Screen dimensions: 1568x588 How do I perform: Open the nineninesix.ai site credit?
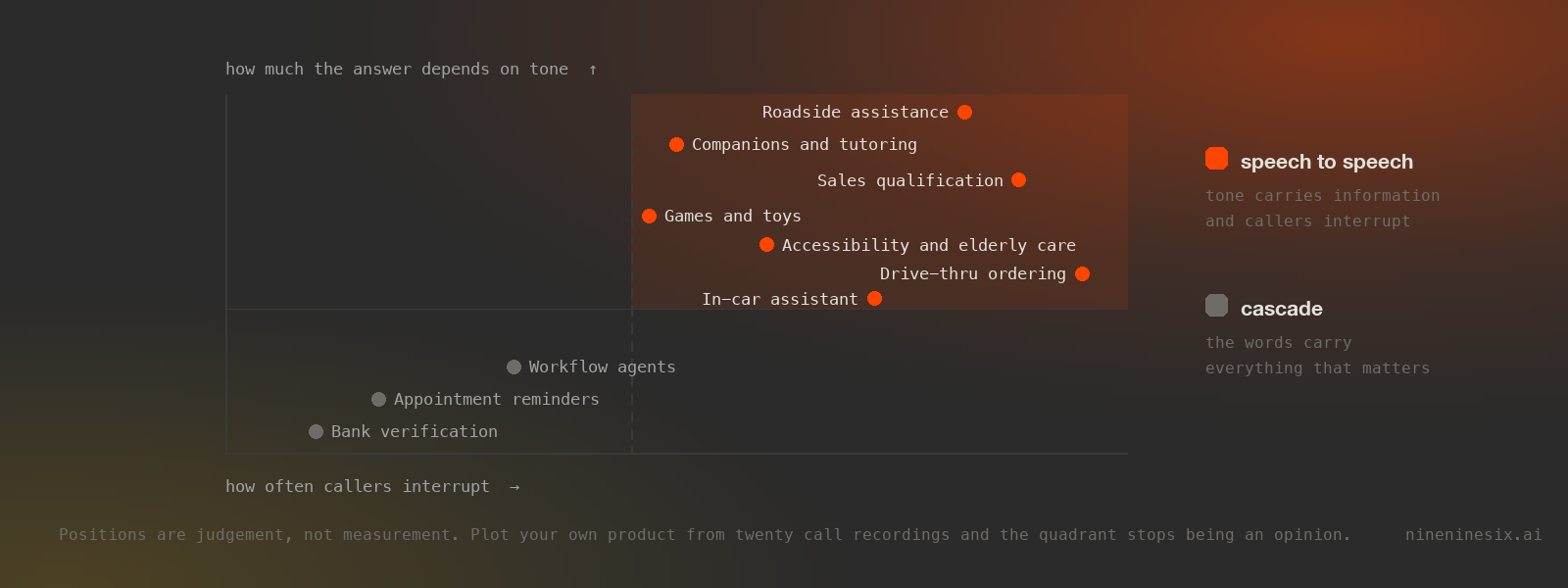pyautogui.click(x=1474, y=534)
